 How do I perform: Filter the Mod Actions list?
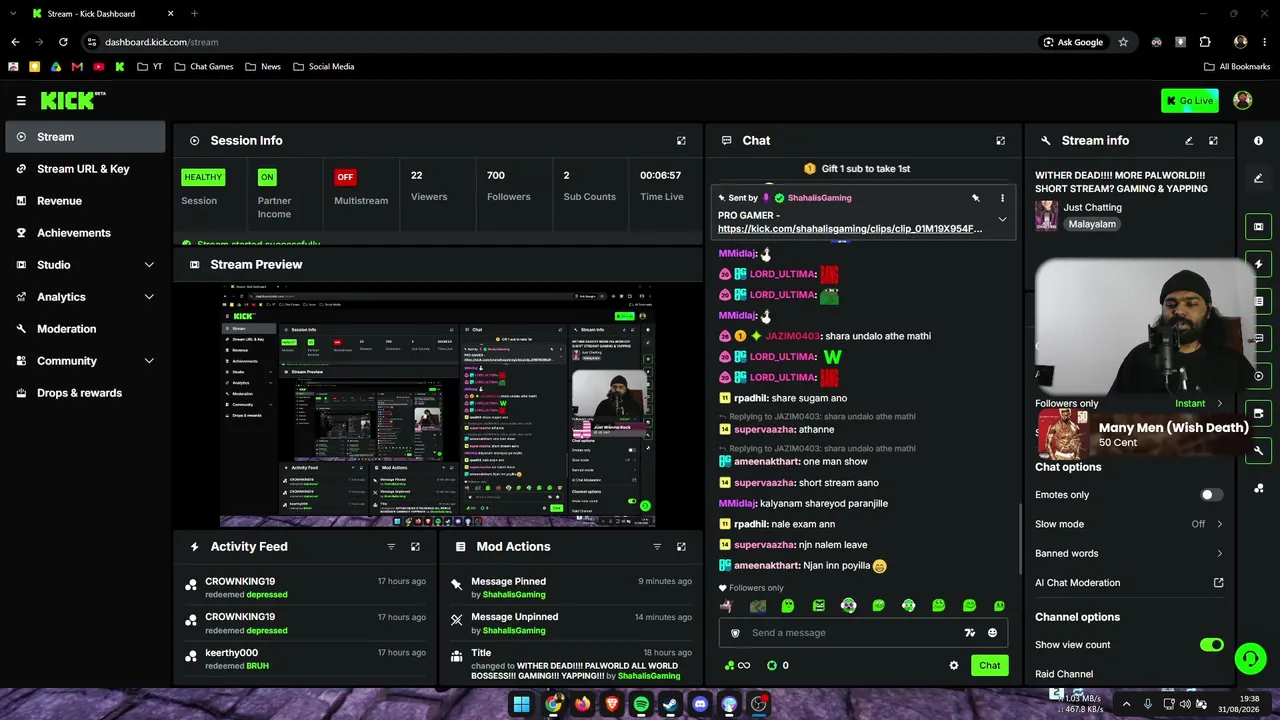657,547
